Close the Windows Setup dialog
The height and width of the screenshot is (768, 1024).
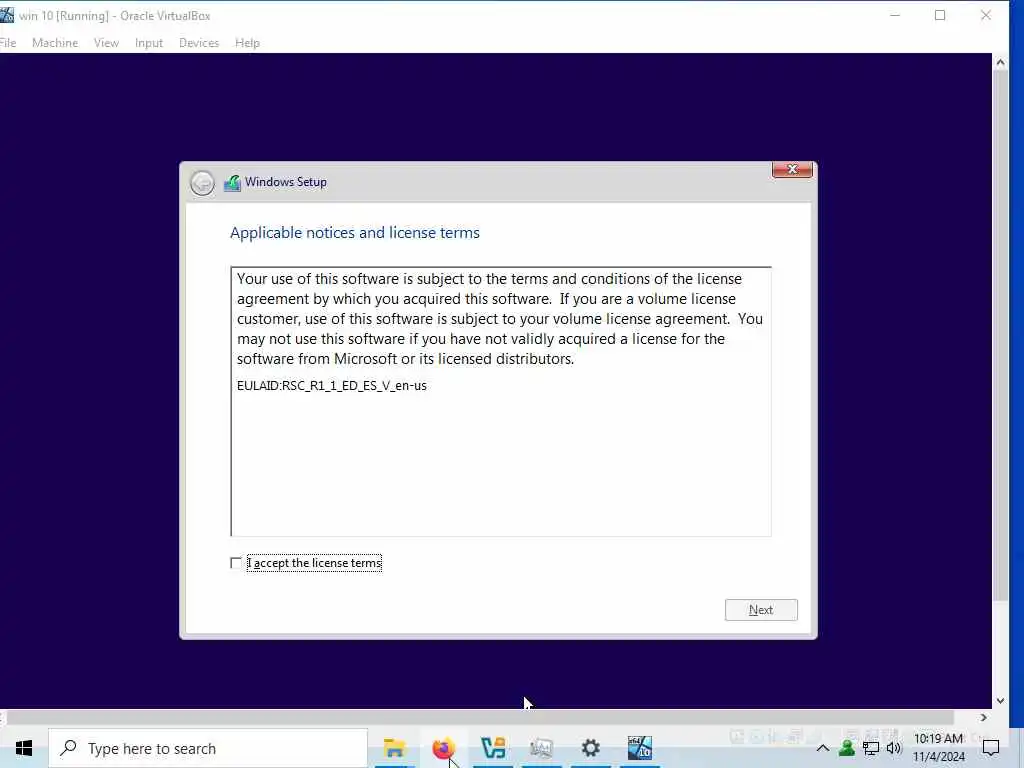792,169
